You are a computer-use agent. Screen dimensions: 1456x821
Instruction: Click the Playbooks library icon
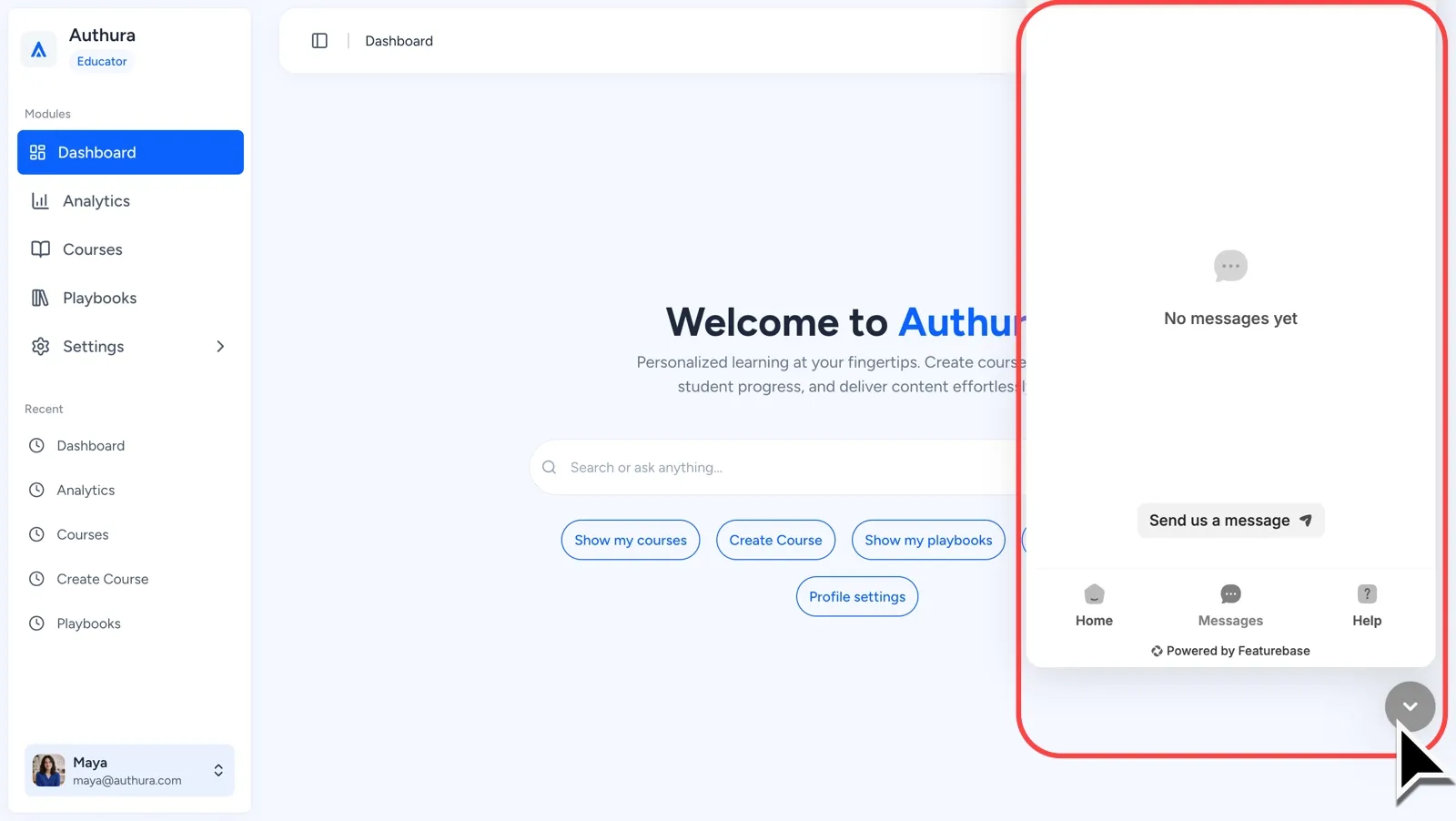(40, 298)
